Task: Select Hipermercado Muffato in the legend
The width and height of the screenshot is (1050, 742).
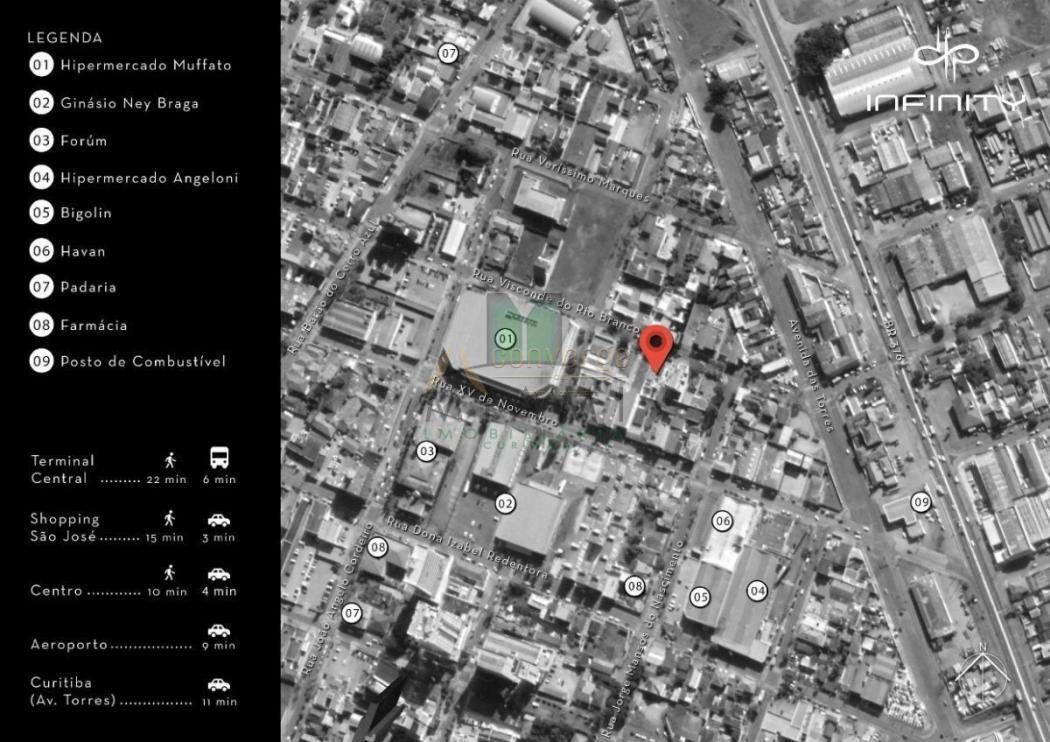Action: (145, 65)
